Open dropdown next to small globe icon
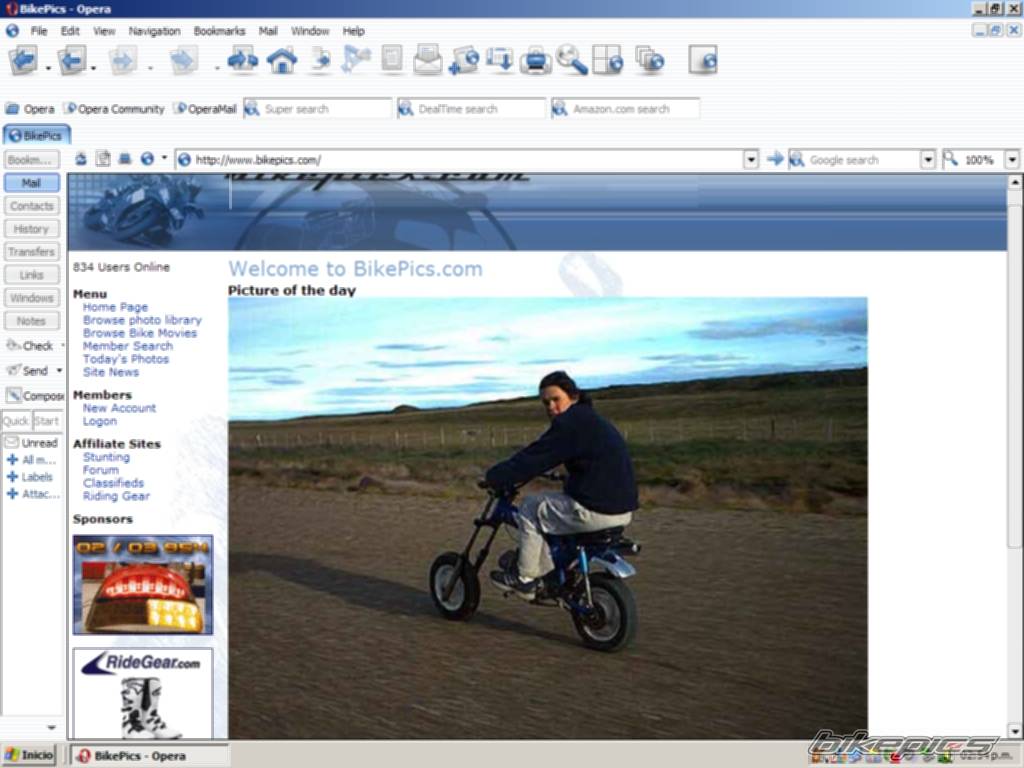 pyautogui.click(x=164, y=158)
